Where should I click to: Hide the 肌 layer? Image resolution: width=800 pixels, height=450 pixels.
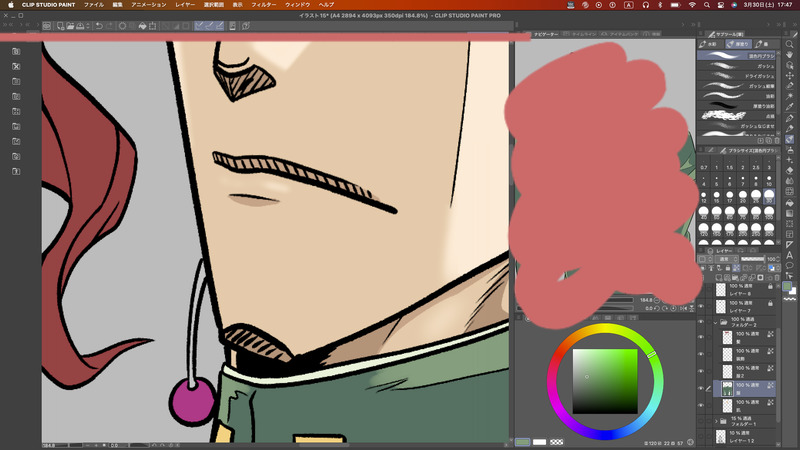click(x=701, y=406)
